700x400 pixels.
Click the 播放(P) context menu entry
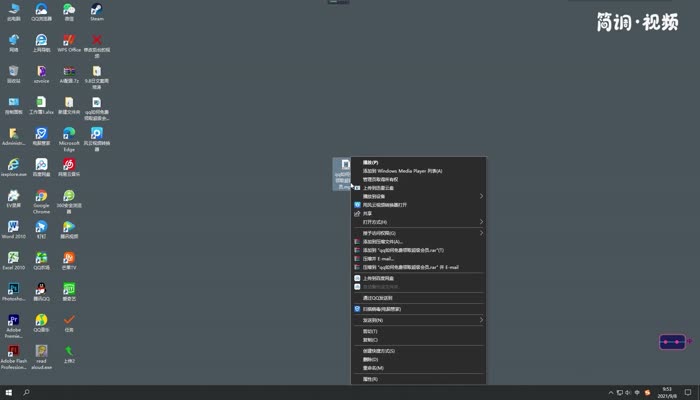[370, 162]
